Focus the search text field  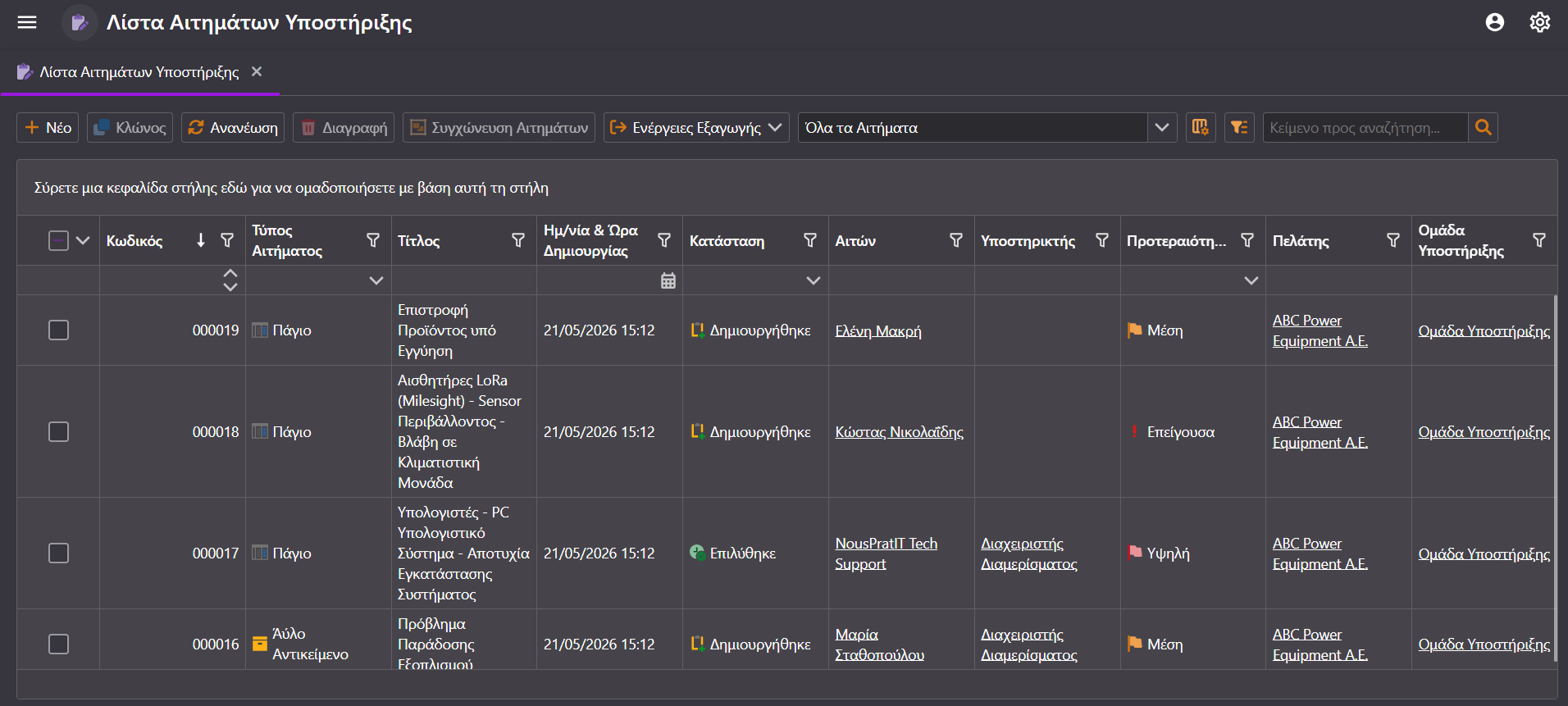click(x=1365, y=128)
